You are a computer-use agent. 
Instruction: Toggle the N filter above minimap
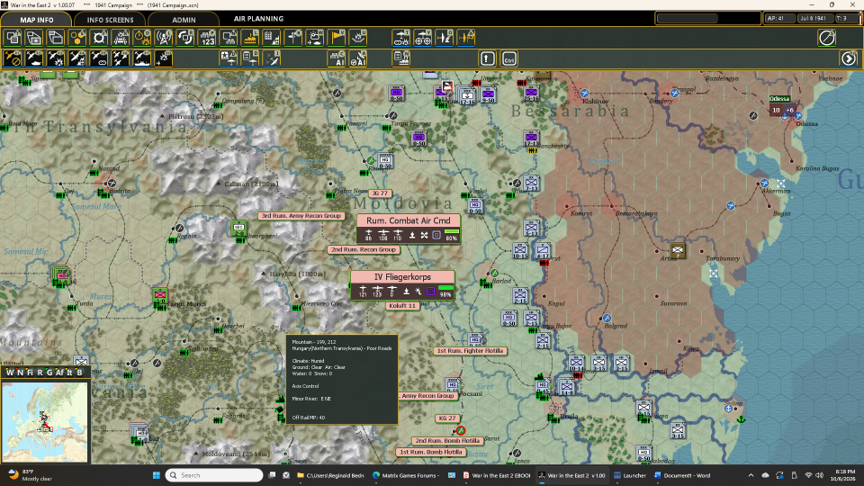(x=20, y=372)
